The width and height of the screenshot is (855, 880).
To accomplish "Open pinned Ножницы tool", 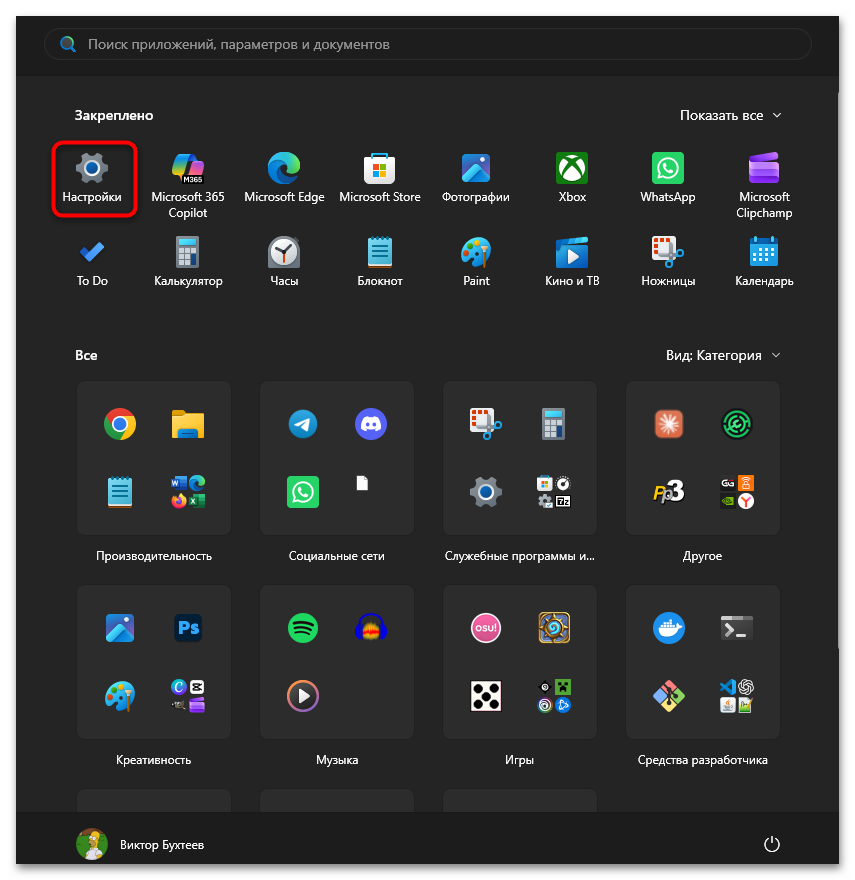I will (x=668, y=262).
